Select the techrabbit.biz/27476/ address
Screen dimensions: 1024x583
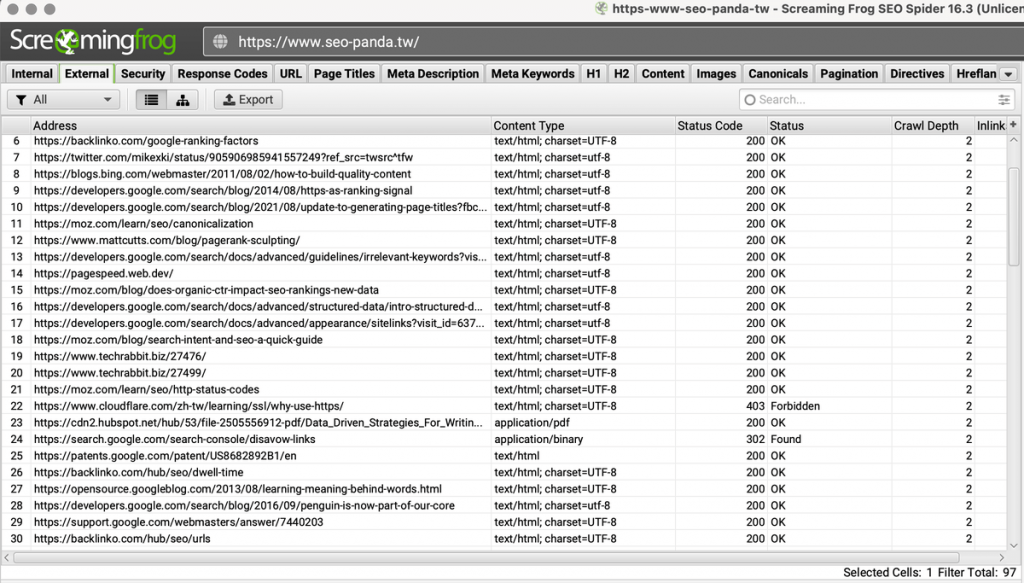pyautogui.click(x=120, y=356)
